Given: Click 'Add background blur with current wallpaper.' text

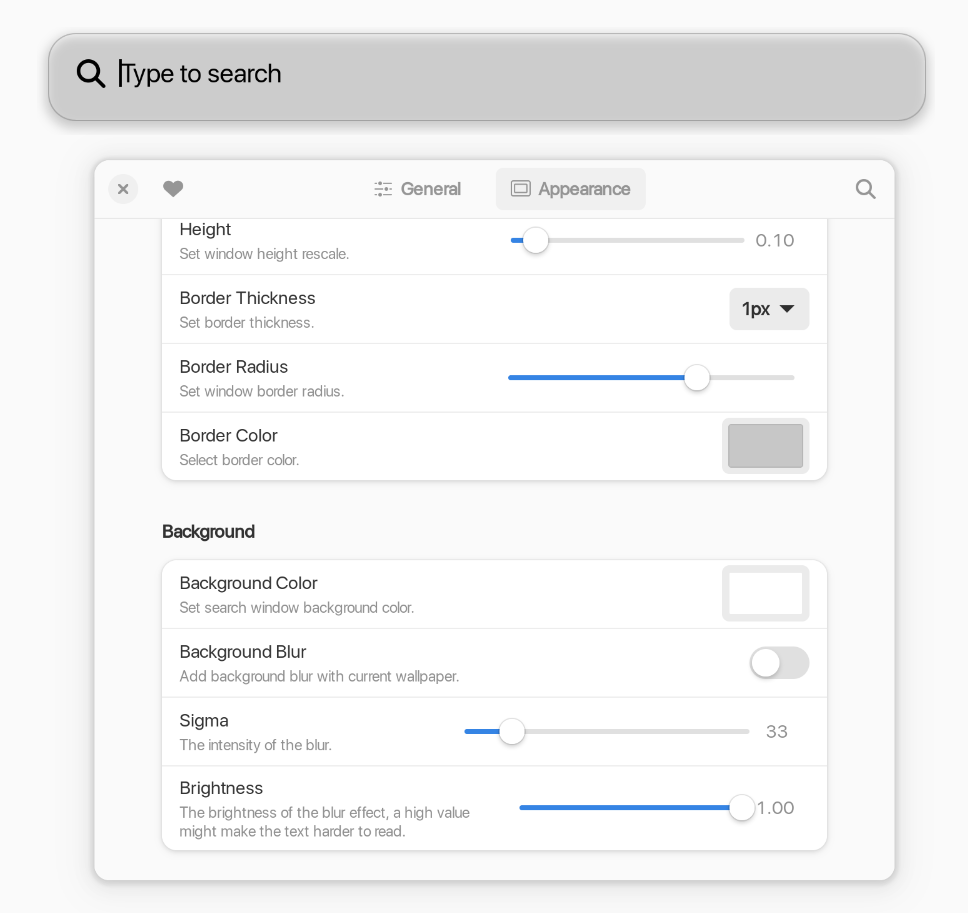Looking at the screenshot, I should pos(319,677).
